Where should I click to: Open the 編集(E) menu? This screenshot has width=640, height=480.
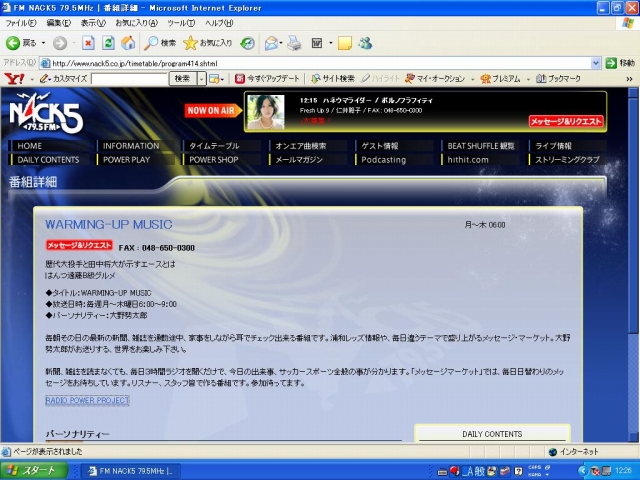(58, 23)
